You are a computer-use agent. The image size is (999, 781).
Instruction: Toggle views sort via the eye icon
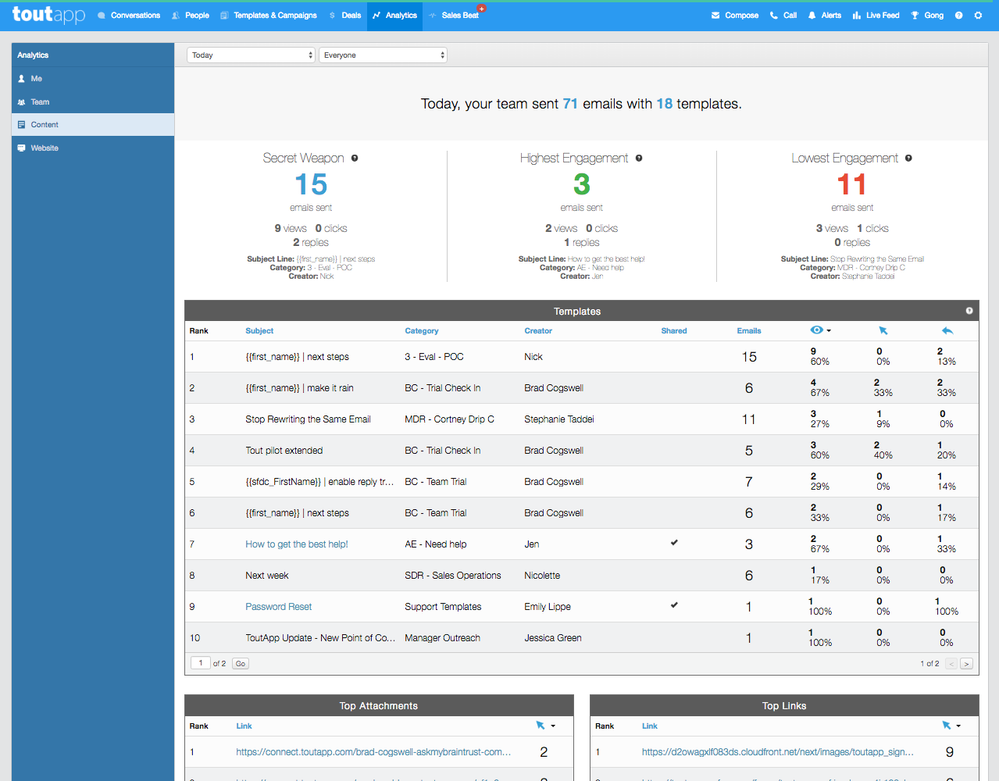pos(816,331)
